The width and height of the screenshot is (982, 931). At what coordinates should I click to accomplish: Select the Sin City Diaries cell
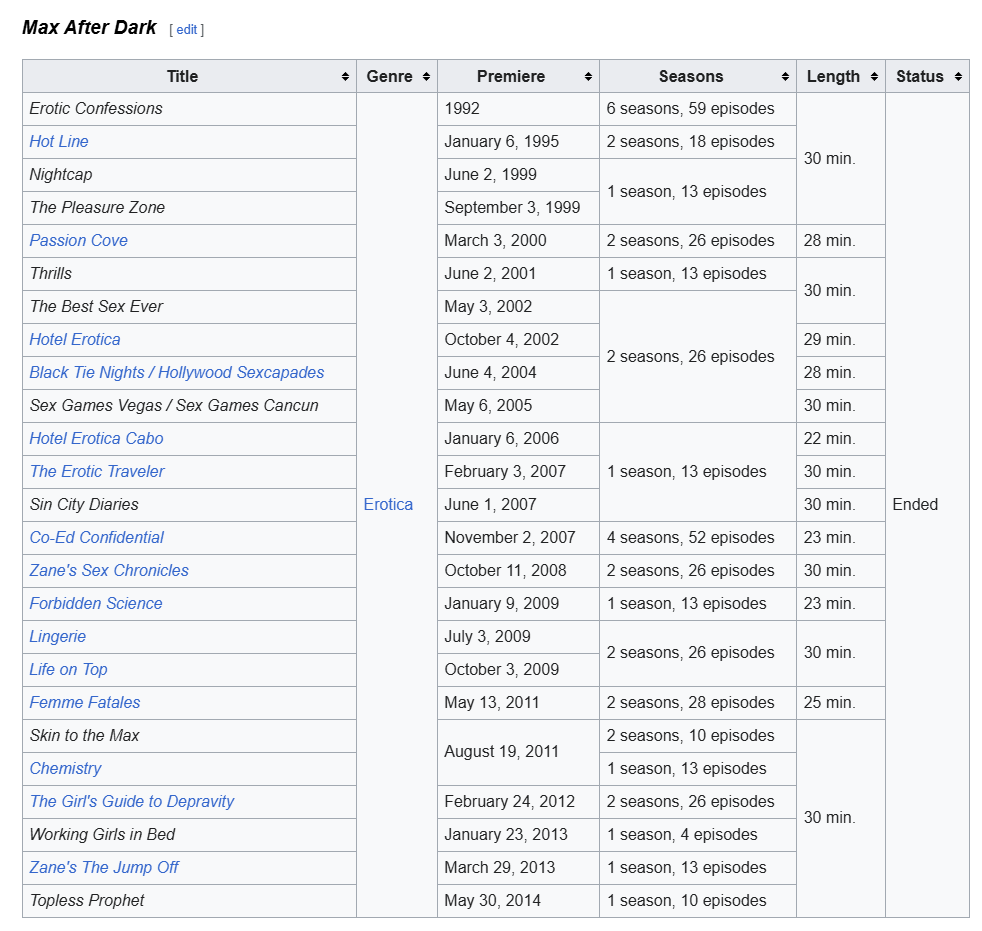pyautogui.click(x=189, y=505)
